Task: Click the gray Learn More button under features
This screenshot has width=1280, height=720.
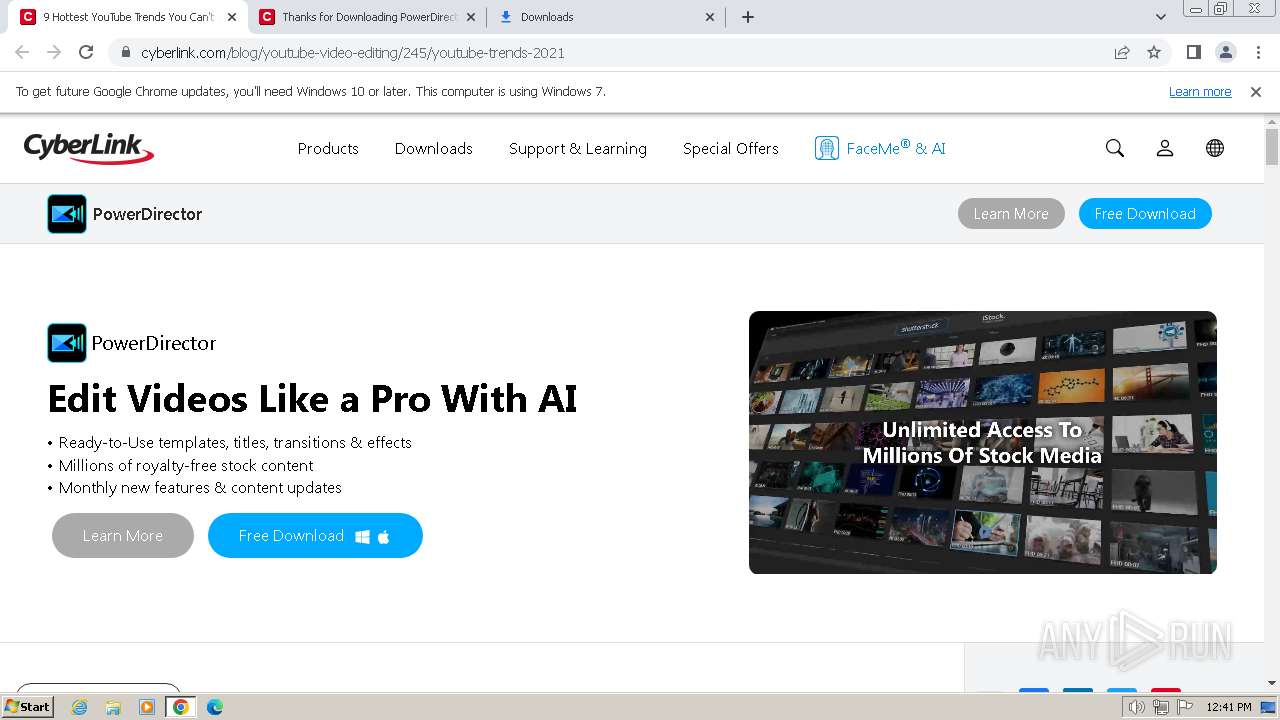Action: (123, 536)
